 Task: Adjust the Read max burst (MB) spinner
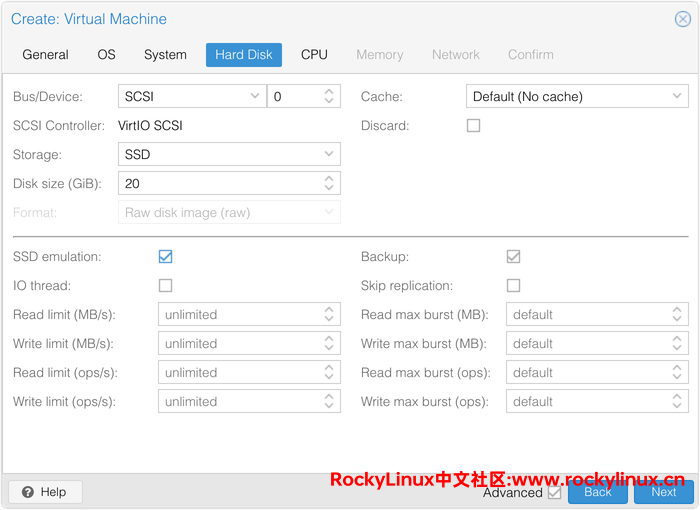click(x=677, y=314)
